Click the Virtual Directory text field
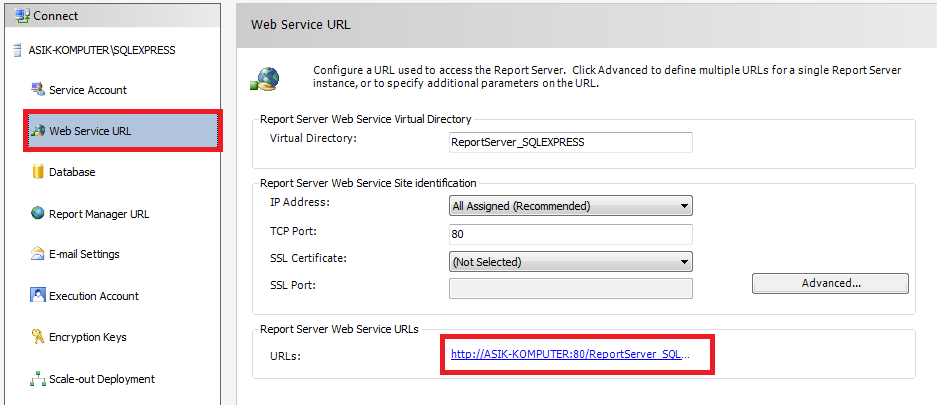The height and width of the screenshot is (405, 937). 571,143
